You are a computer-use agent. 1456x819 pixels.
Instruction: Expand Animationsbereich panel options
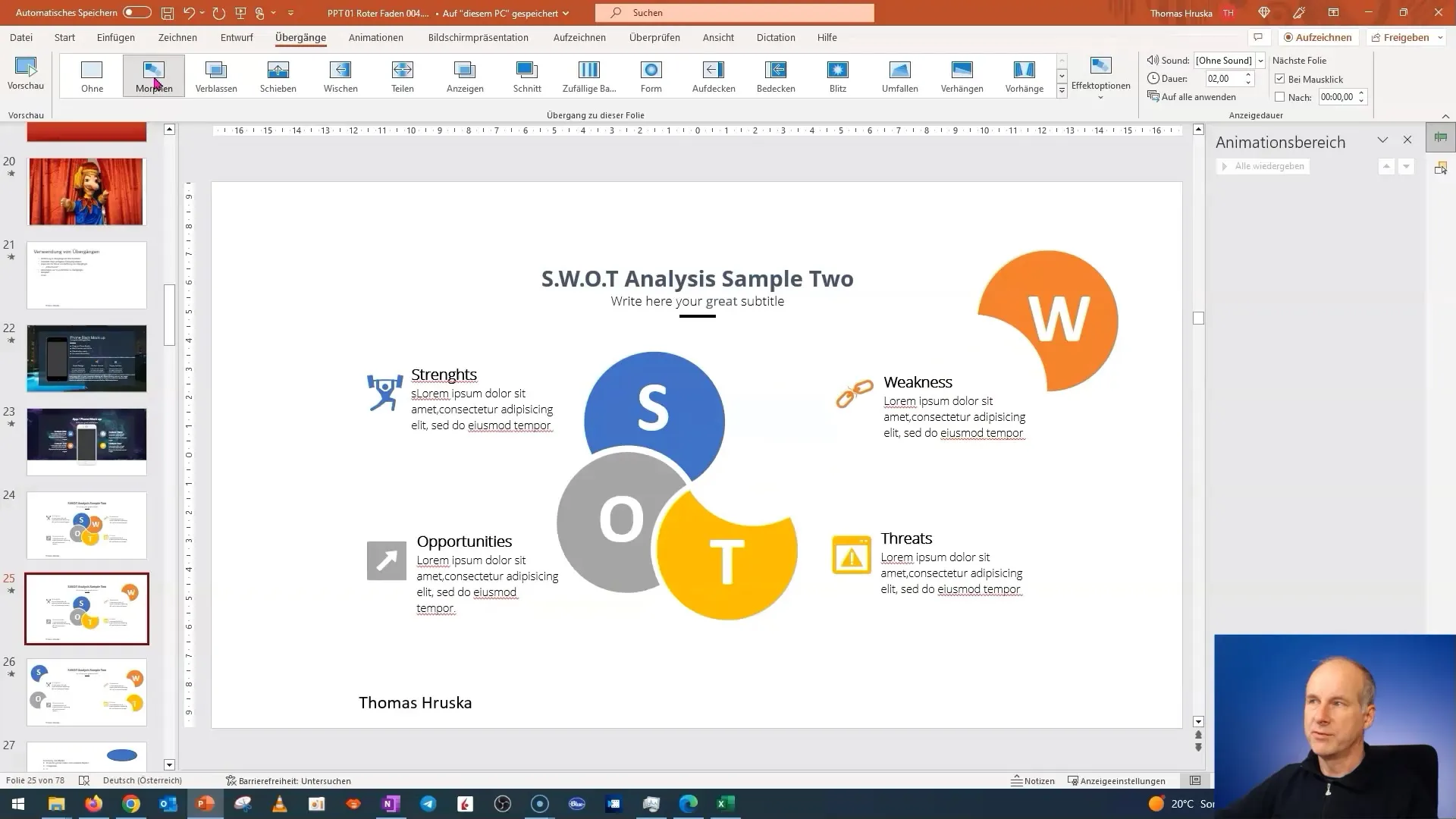pos(1383,141)
